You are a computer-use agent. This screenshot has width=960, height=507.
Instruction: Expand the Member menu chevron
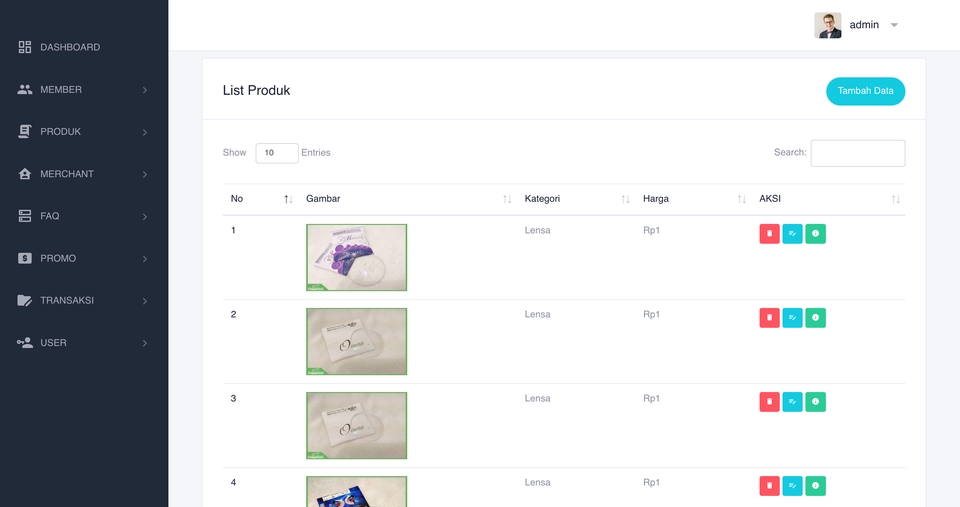145,90
